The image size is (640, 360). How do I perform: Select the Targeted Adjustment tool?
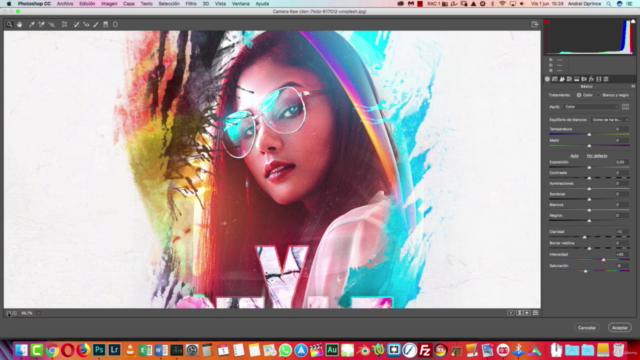pyautogui.click(x=52, y=24)
